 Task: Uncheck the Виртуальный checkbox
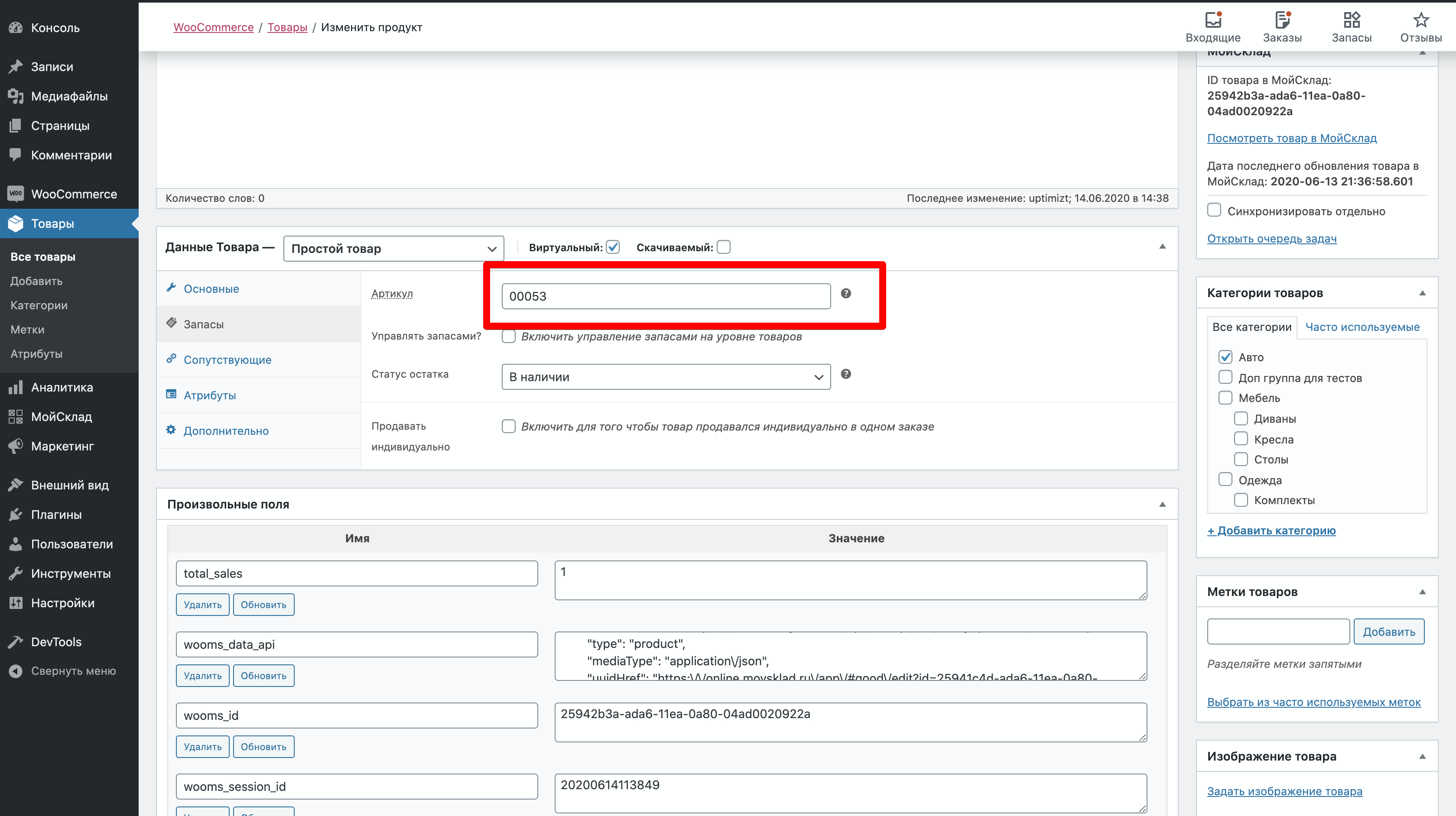(613, 247)
